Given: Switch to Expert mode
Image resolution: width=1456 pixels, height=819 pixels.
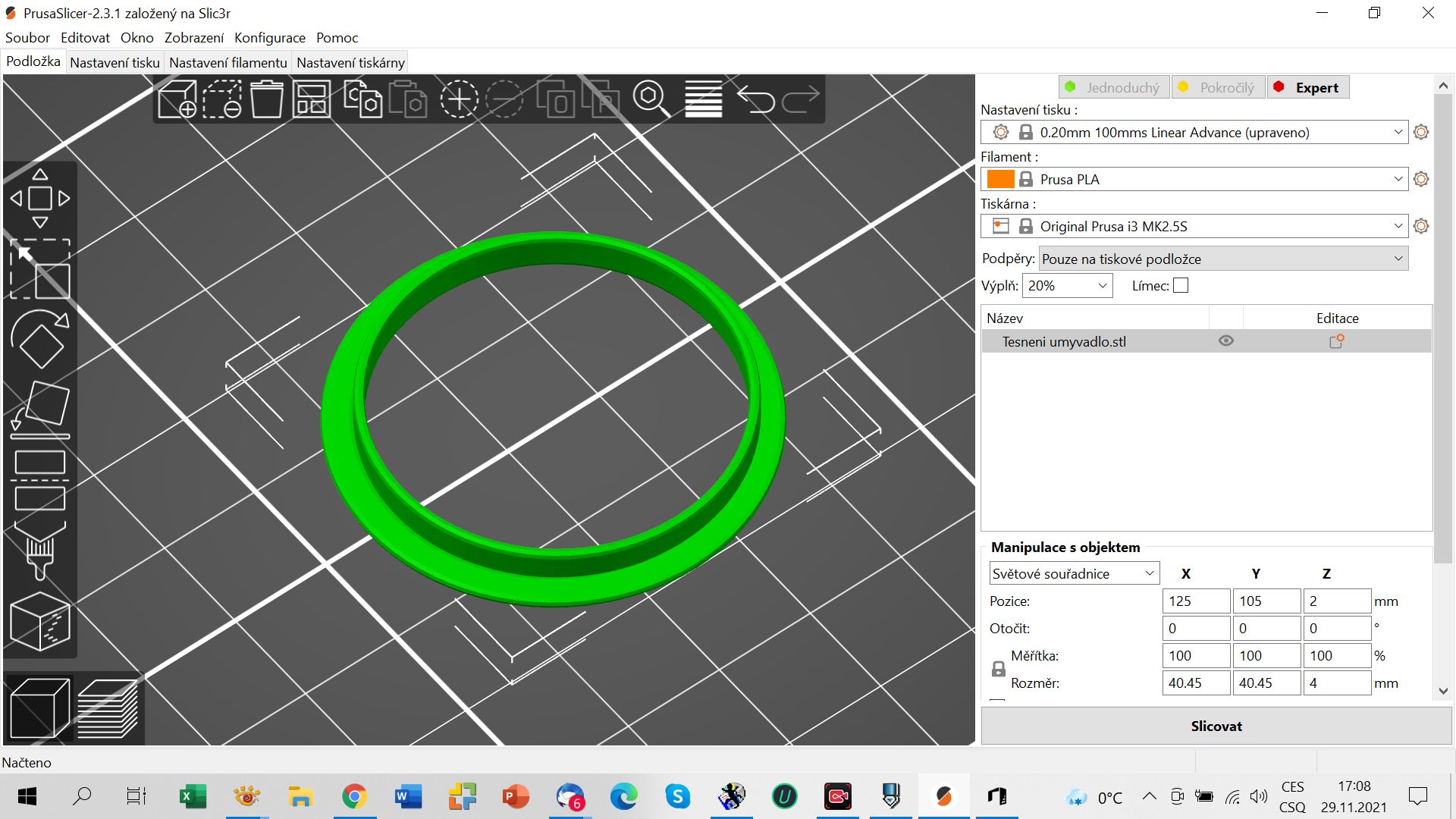Looking at the screenshot, I should coord(1308,87).
